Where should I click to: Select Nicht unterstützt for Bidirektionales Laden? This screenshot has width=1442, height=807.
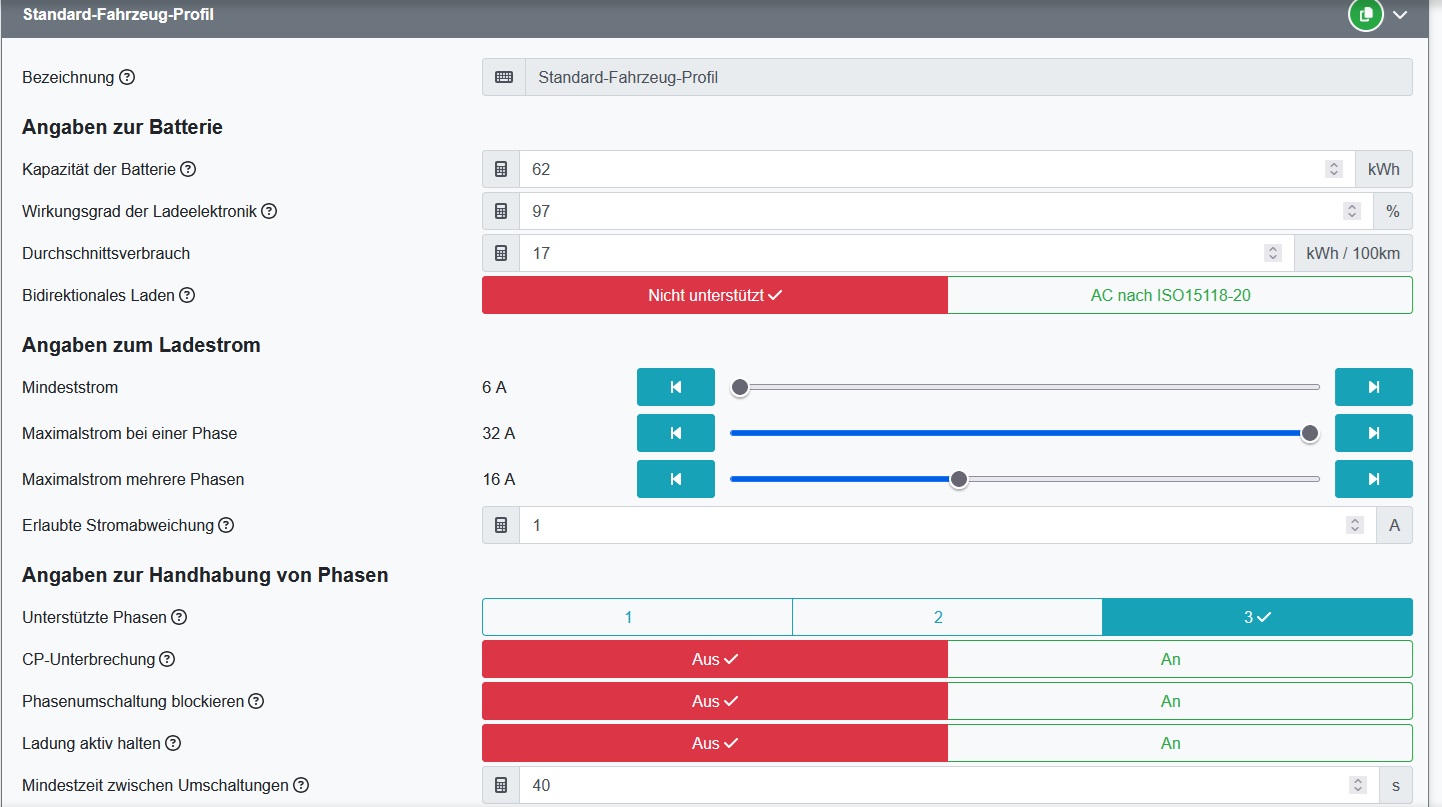tap(715, 295)
